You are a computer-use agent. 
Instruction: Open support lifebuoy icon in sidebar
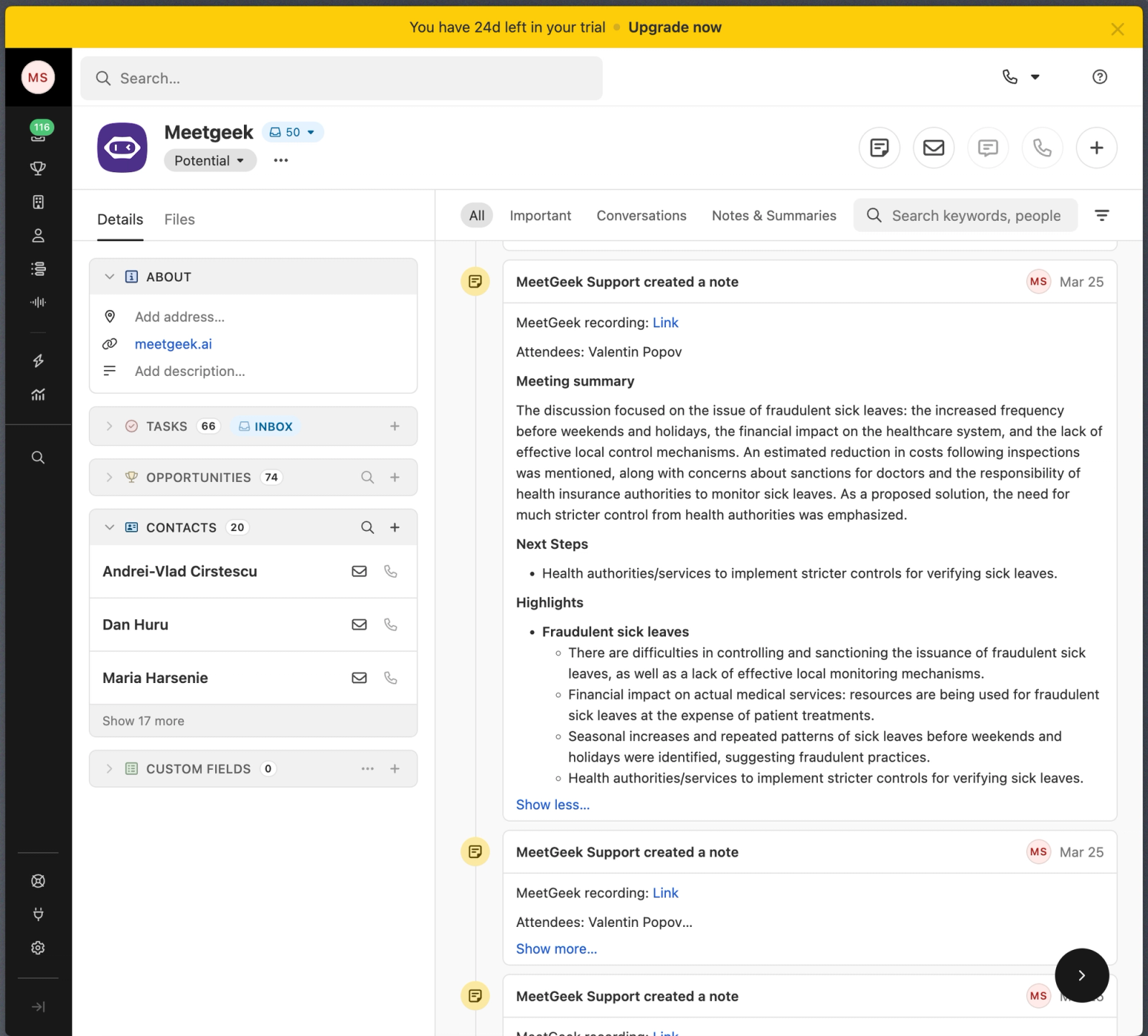pyautogui.click(x=39, y=881)
